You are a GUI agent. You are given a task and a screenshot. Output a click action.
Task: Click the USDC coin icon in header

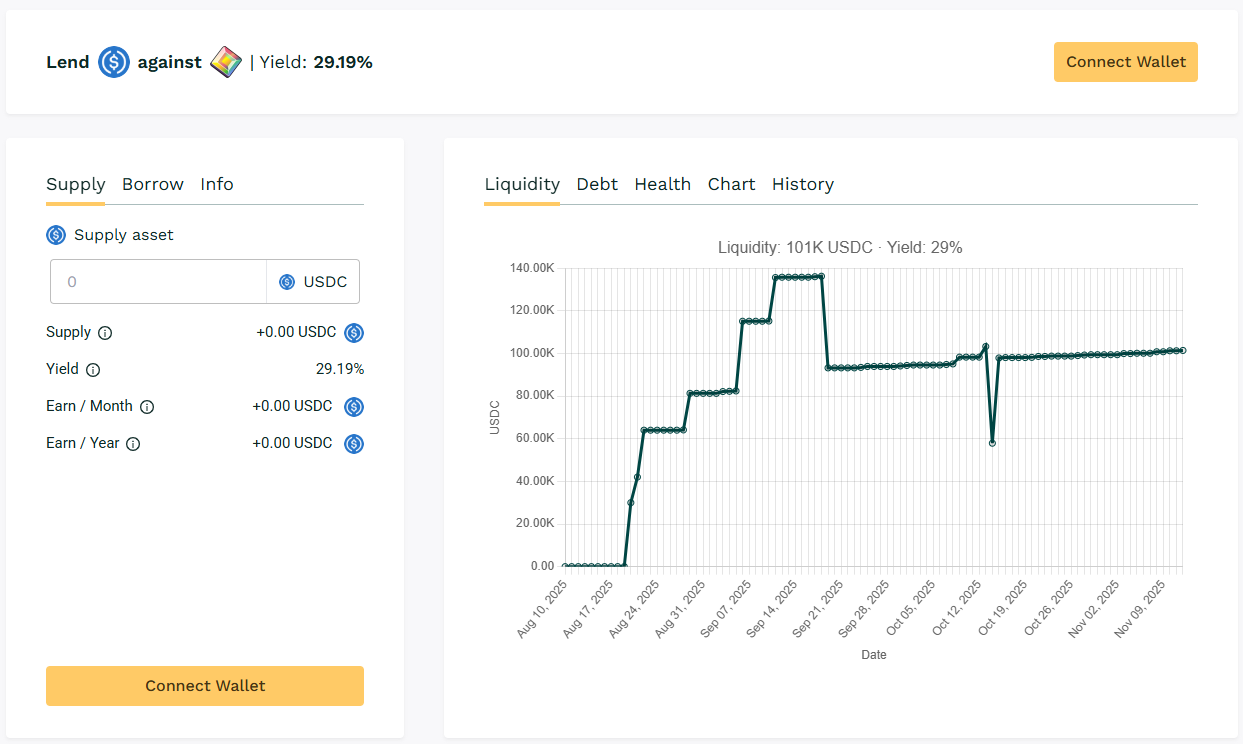(x=114, y=62)
